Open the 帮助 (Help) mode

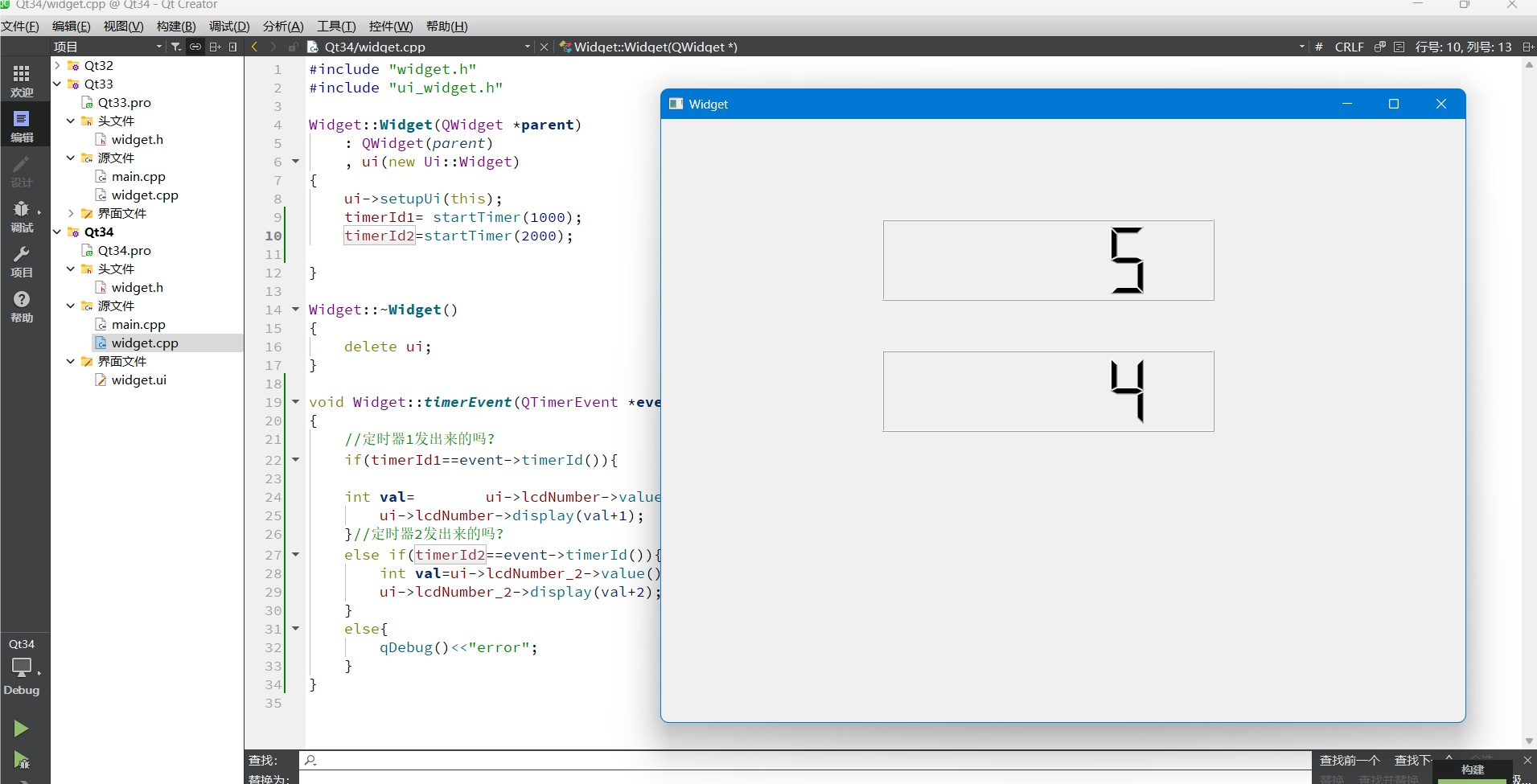click(x=22, y=306)
